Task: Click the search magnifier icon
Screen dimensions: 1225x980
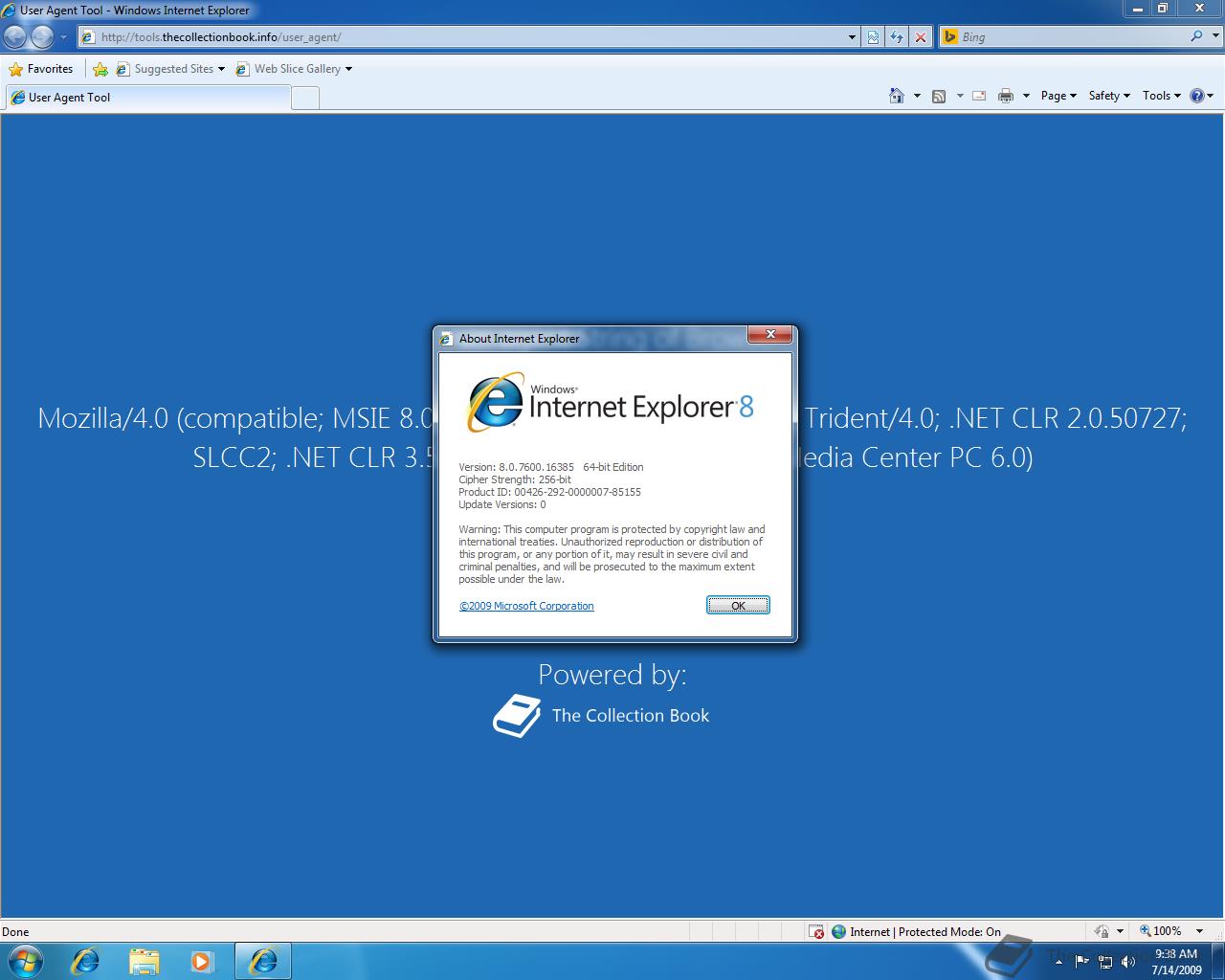Action: [1196, 36]
